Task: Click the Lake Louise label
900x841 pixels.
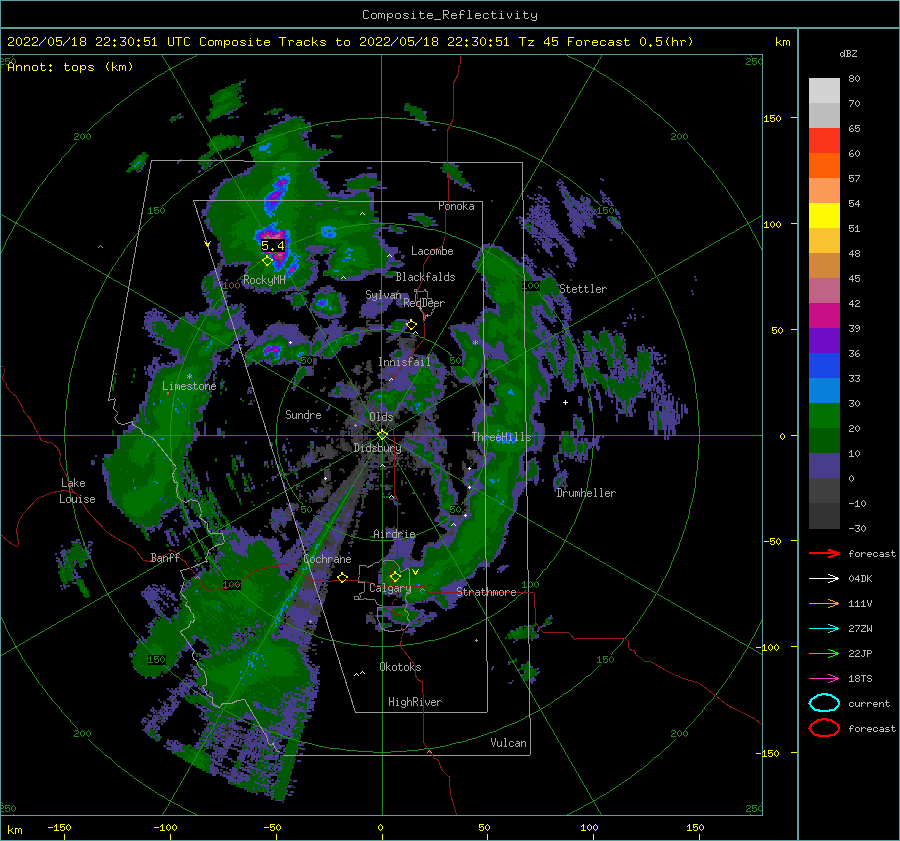Action: [77, 491]
